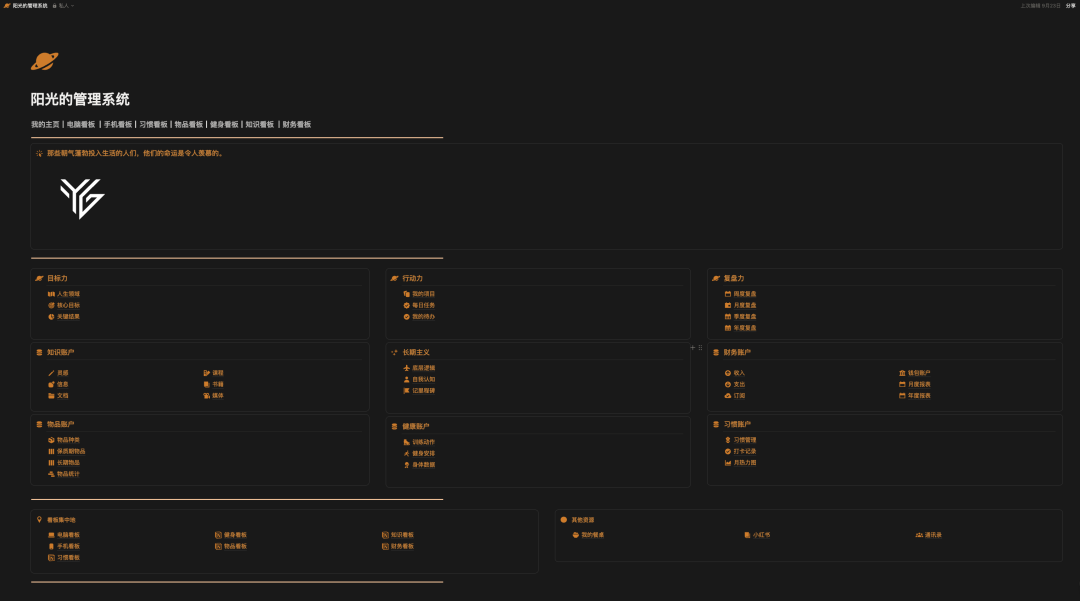Click the 订阅 cloud icon
This screenshot has height=601, width=1080.
[x=728, y=396]
